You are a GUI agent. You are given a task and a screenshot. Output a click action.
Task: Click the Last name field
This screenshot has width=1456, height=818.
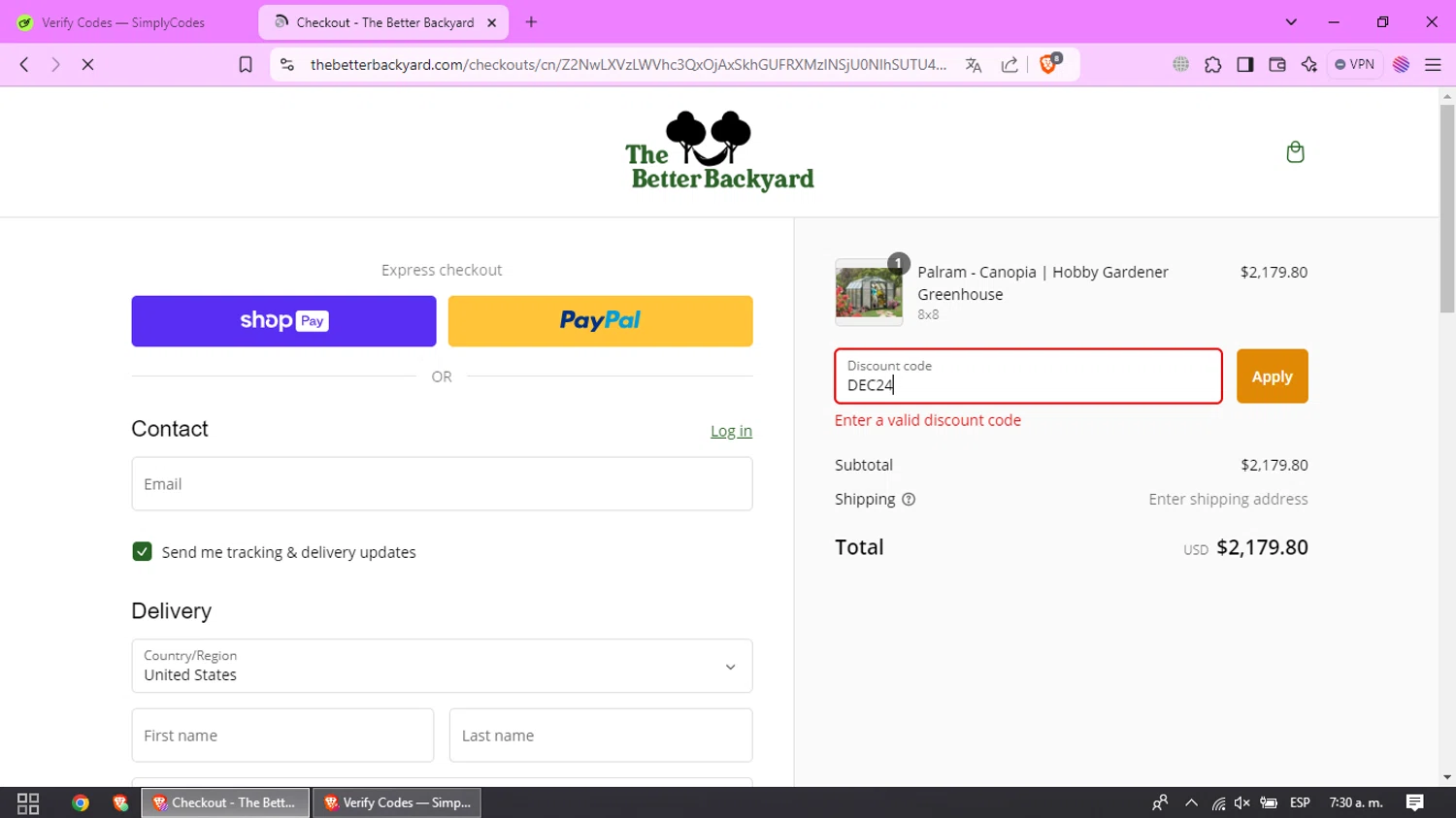[601, 736]
